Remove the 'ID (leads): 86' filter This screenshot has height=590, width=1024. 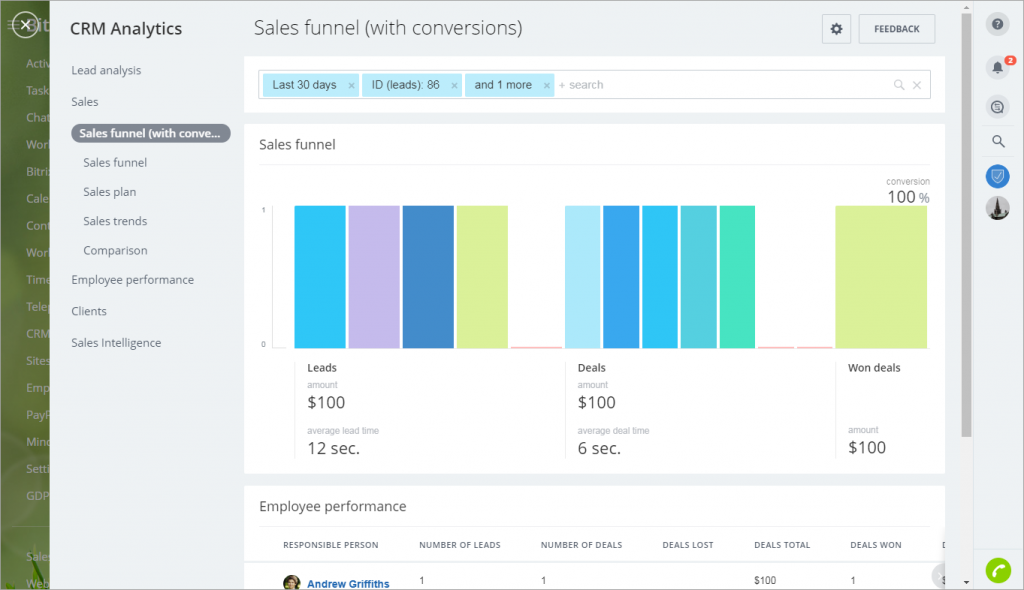[454, 86]
